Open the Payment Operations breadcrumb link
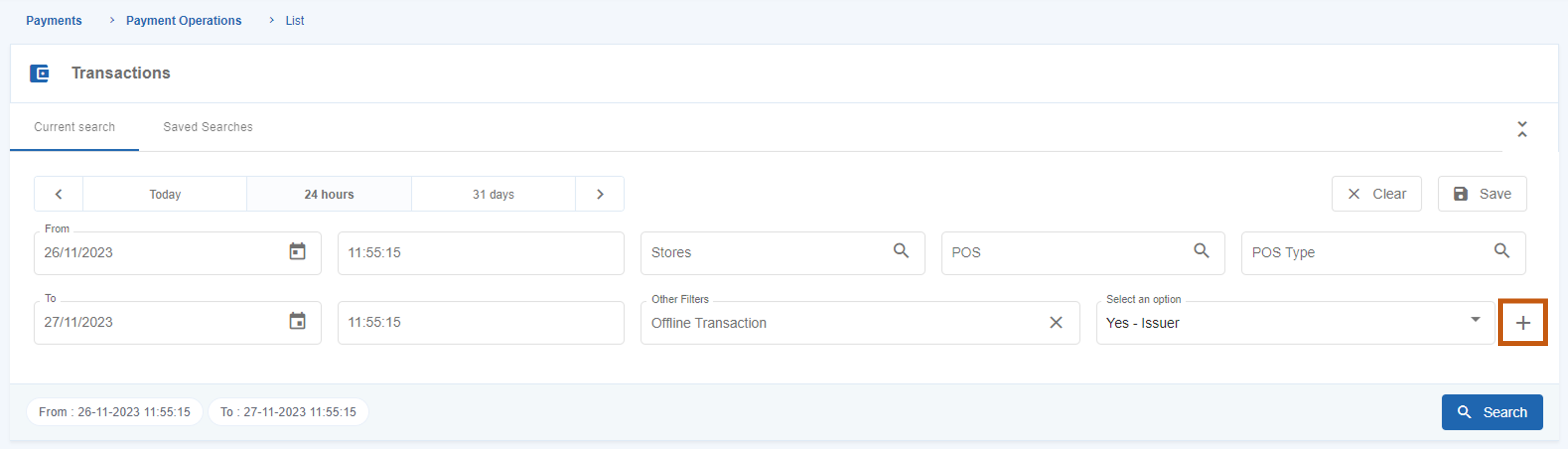1568x449 pixels. click(x=183, y=20)
